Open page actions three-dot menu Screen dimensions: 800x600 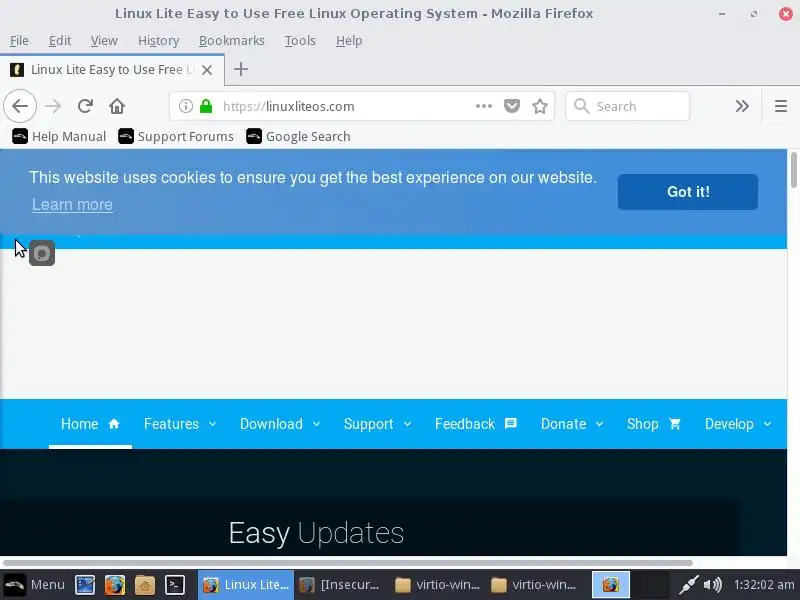point(484,106)
